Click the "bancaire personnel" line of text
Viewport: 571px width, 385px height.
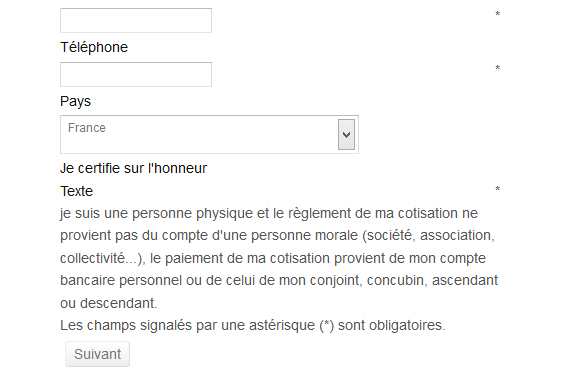coord(279,280)
